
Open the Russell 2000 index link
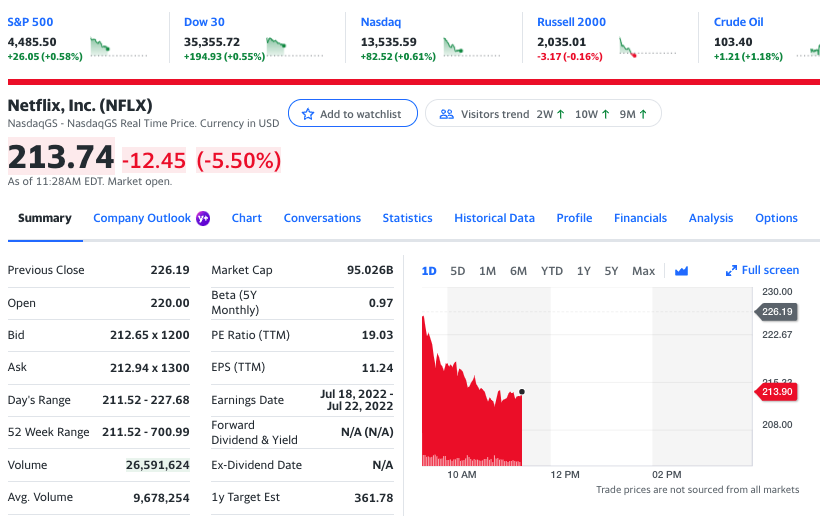571,22
